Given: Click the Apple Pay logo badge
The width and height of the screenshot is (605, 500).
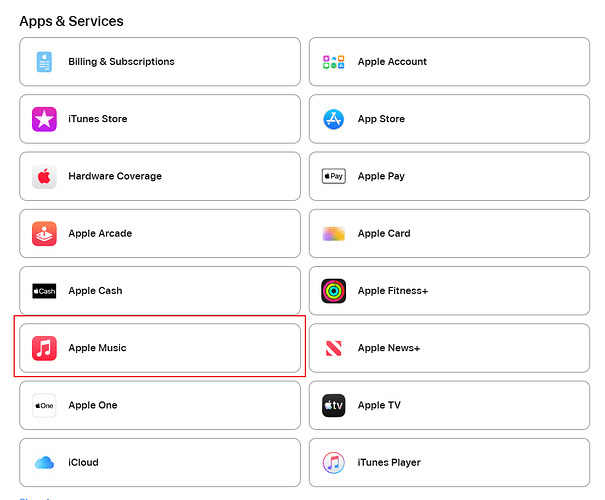Looking at the screenshot, I should click(334, 176).
